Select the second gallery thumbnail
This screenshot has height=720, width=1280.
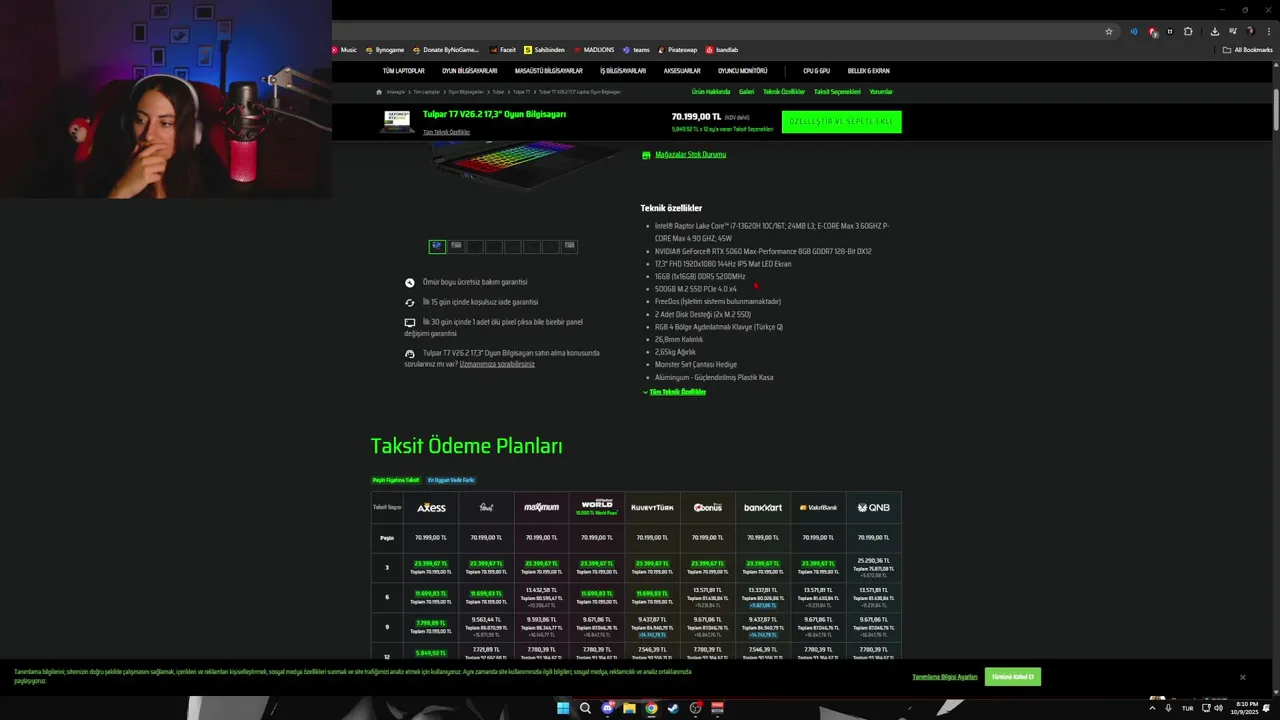[x=456, y=246]
